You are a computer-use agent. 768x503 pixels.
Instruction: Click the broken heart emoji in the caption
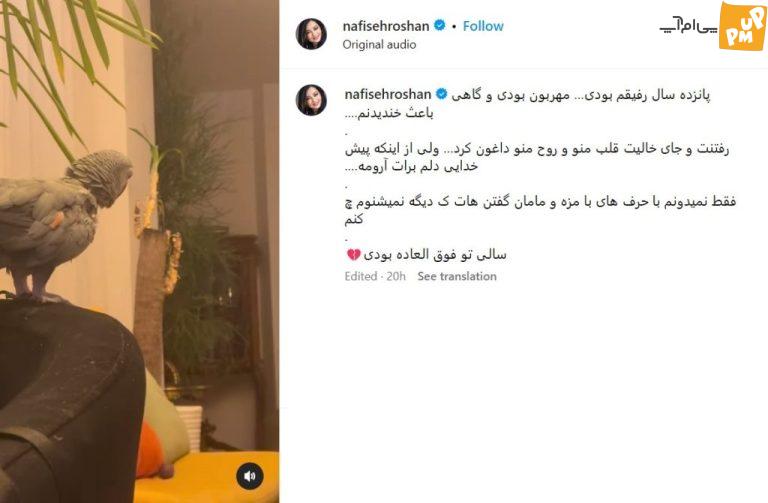pos(354,255)
